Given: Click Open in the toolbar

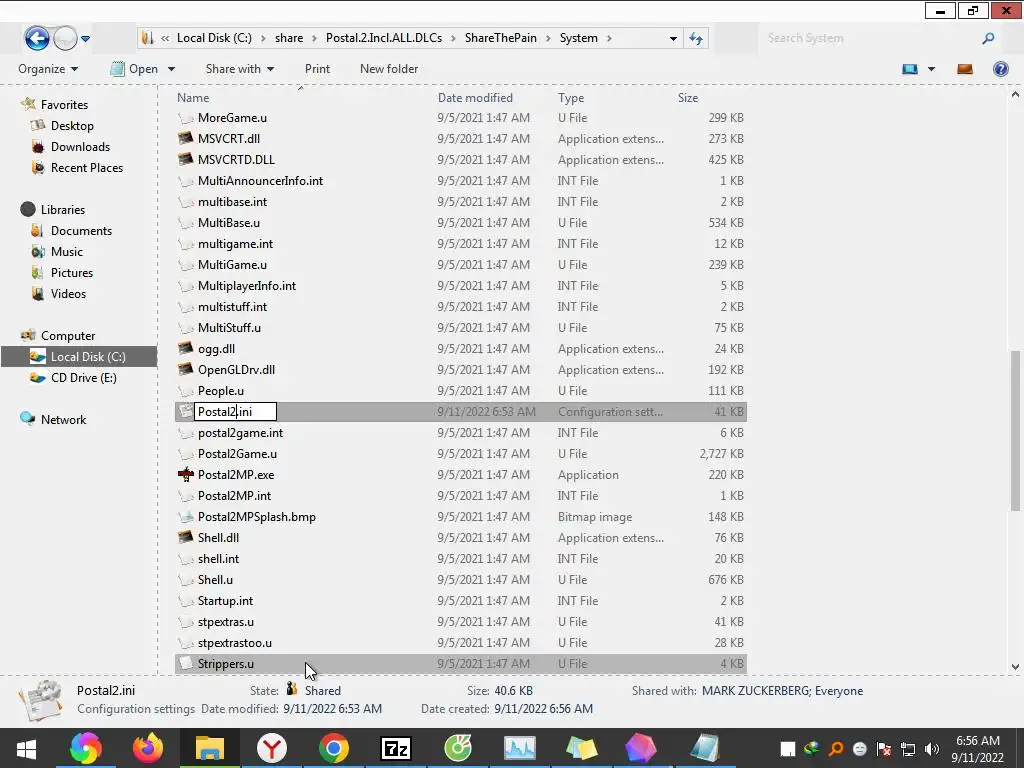Looking at the screenshot, I should point(135,69).
